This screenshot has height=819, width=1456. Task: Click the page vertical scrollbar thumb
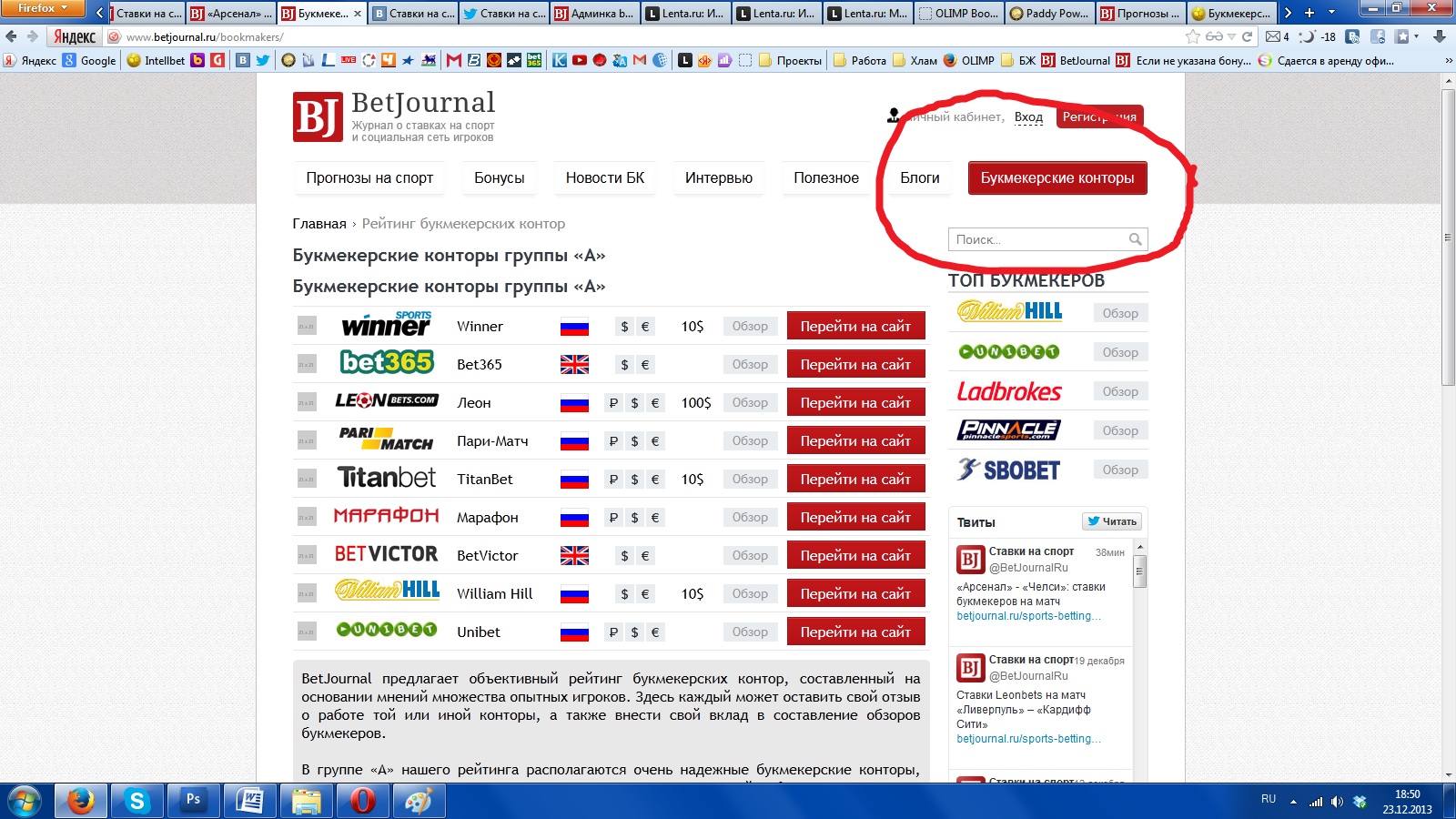coord(1448,237)
